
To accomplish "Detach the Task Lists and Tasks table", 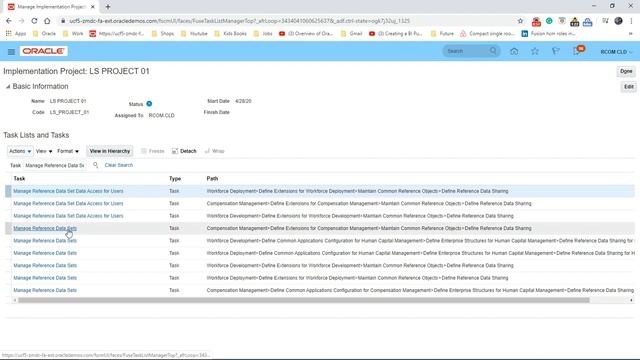I will 184,151.
